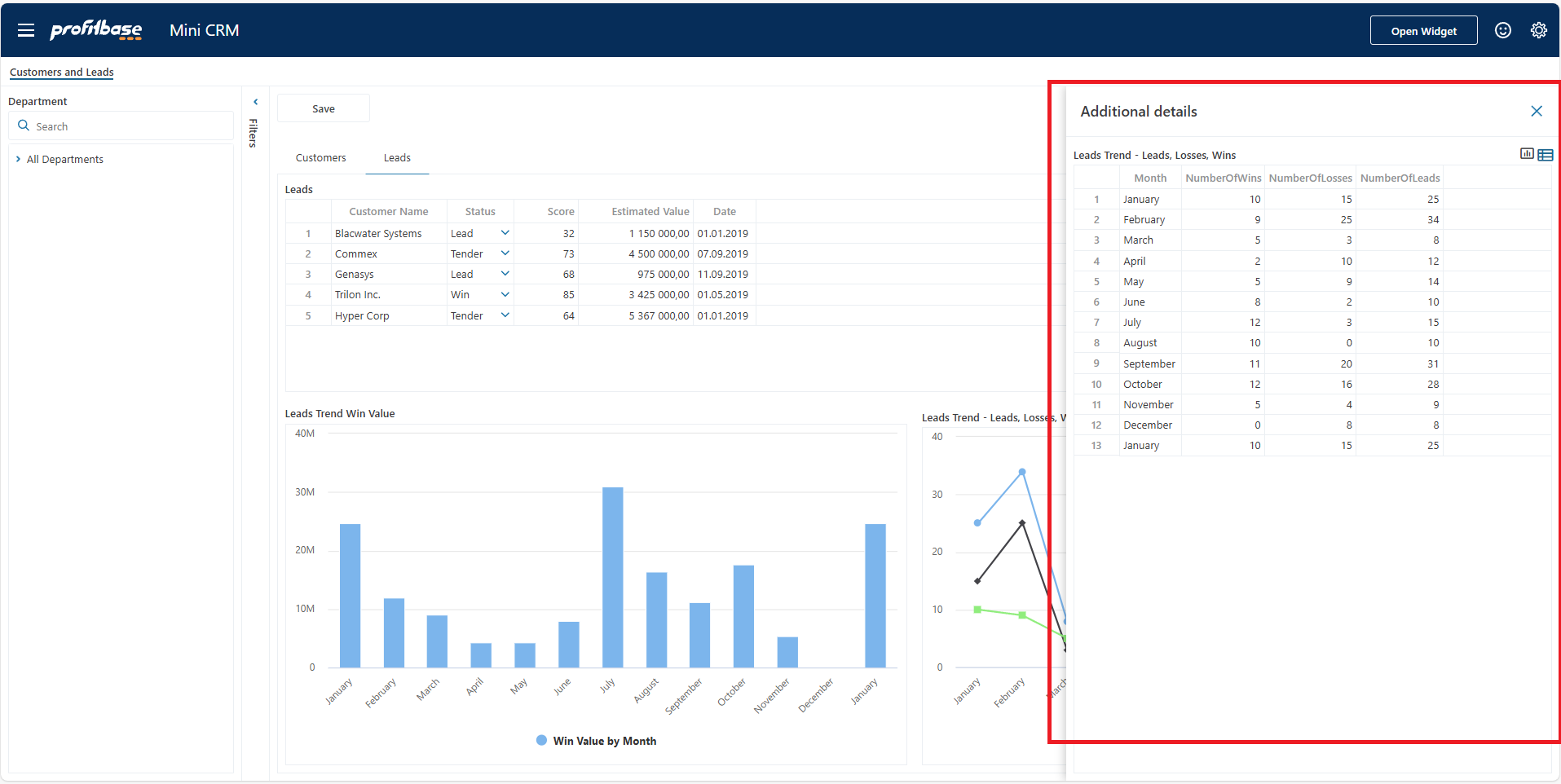Open the settings gear icon
The width and height of the screenshot is (1561, 784).
click(x=1538, y=30)
